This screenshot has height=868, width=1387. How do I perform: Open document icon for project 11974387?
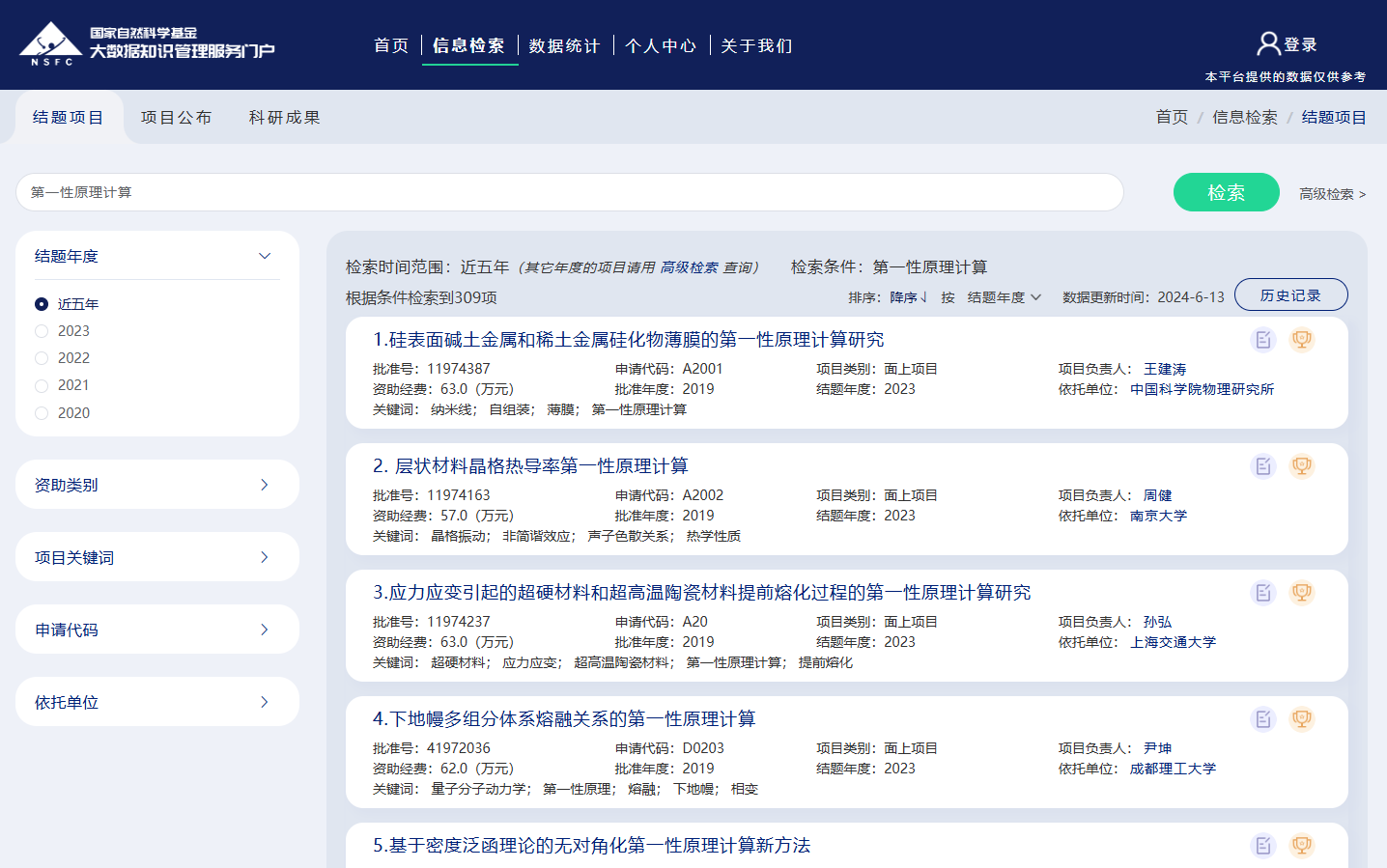coord(1263,340)
